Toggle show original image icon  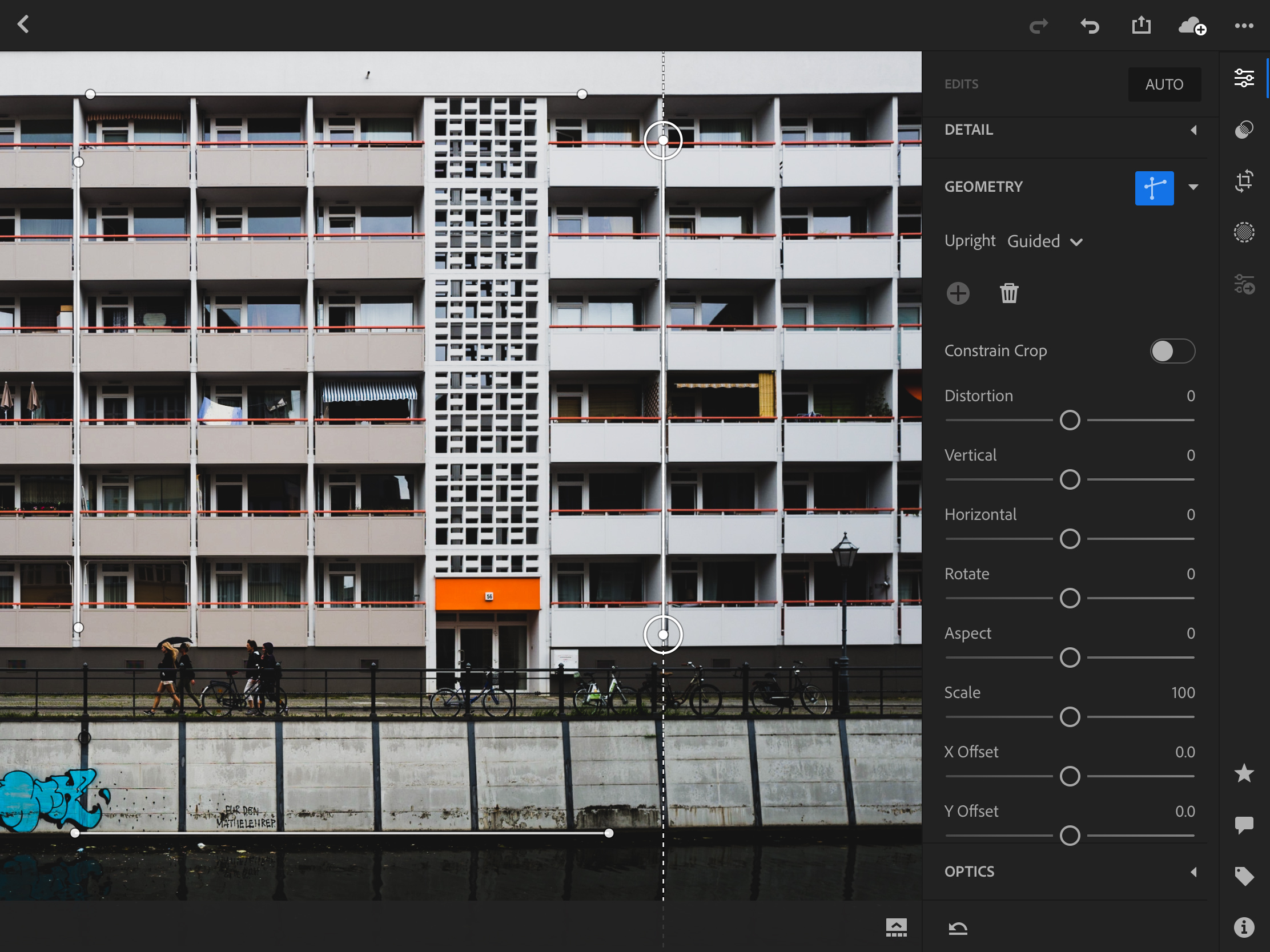pyautogui.click(x=895, y=927)
